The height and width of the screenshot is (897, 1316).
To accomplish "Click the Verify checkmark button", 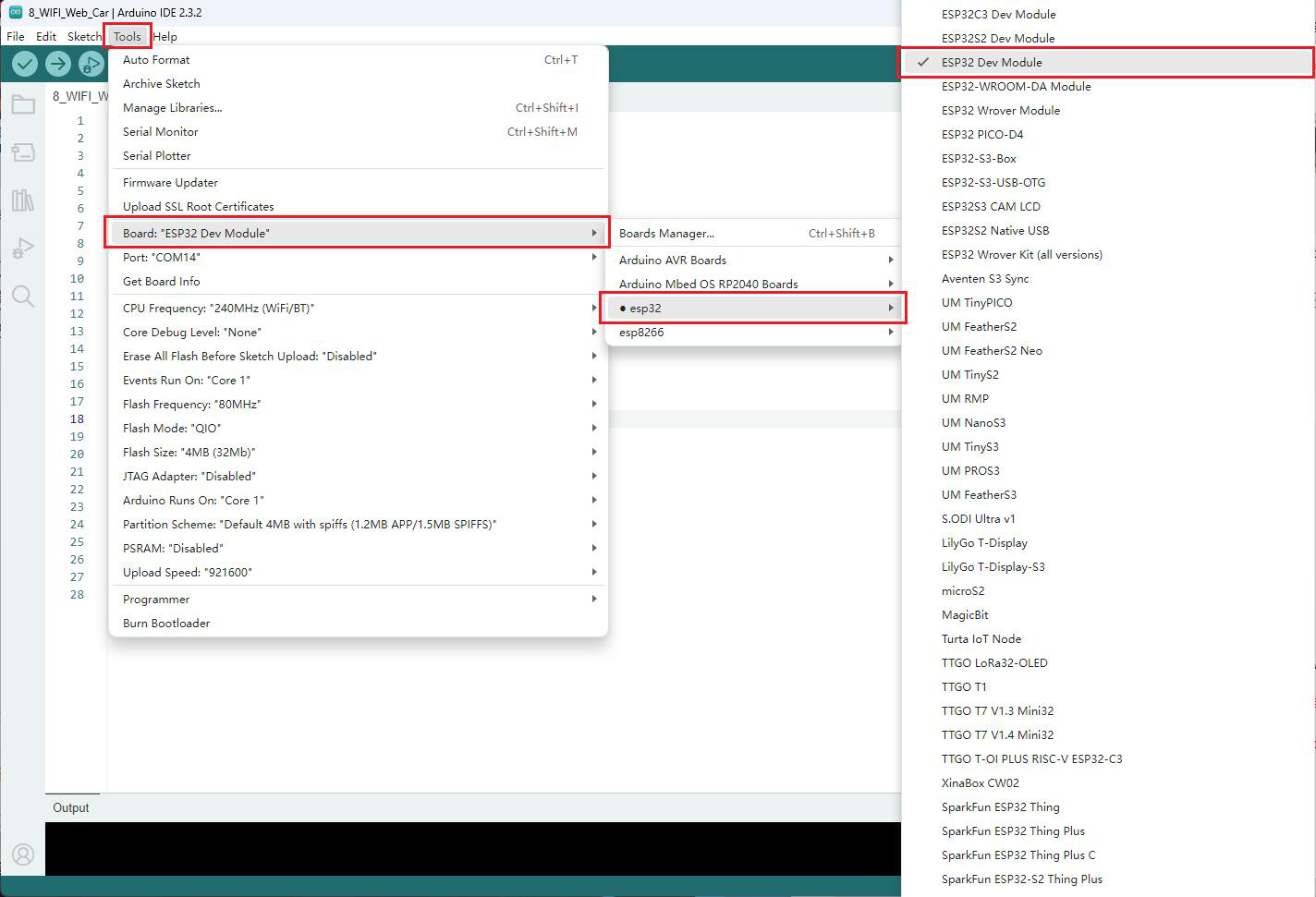I will [25, 64].
